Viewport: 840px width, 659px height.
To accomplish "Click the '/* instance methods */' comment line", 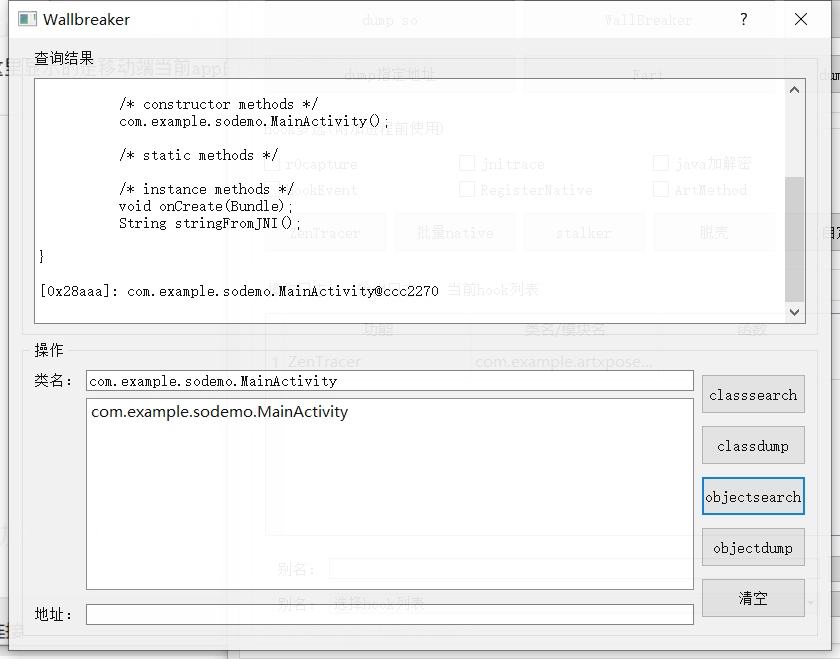I will point(206,189).
